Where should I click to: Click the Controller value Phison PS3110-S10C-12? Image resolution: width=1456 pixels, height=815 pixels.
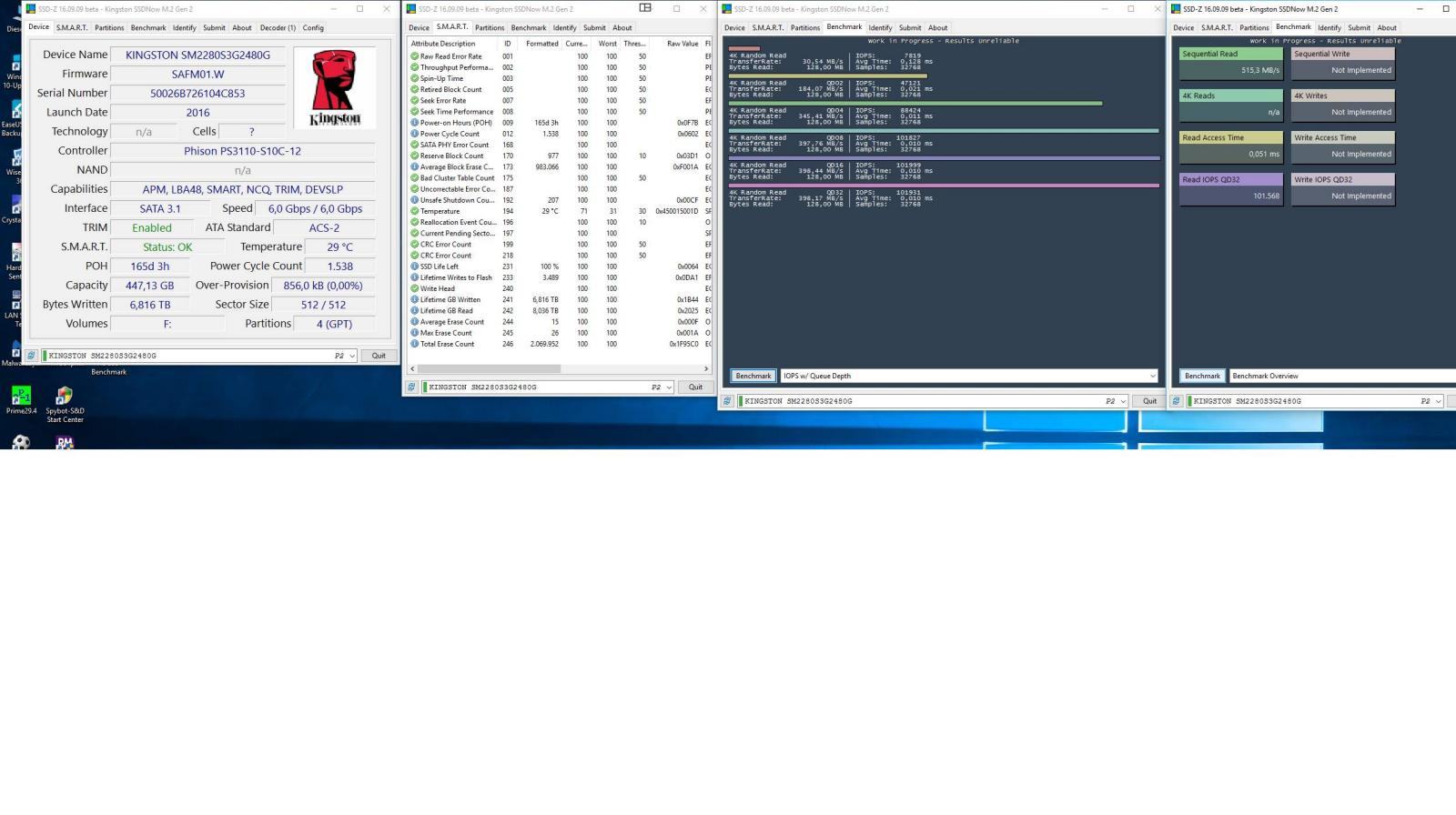(x=242, y=151)
